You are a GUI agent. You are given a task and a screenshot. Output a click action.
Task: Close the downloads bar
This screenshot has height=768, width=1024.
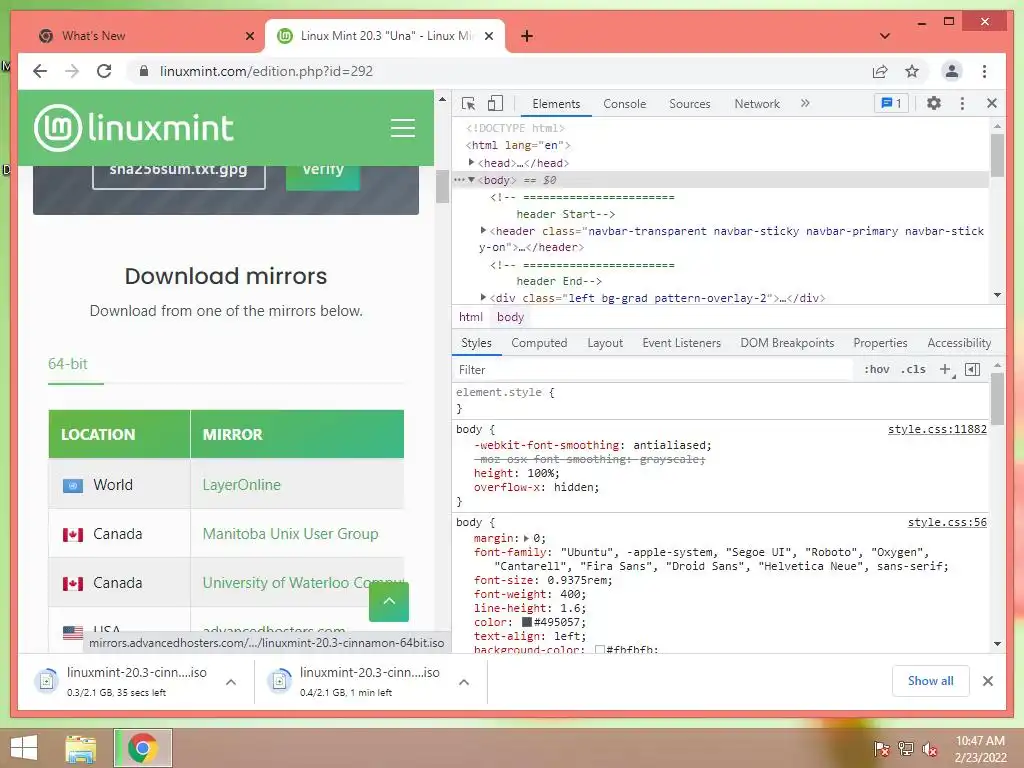click(x=987, y=681)
